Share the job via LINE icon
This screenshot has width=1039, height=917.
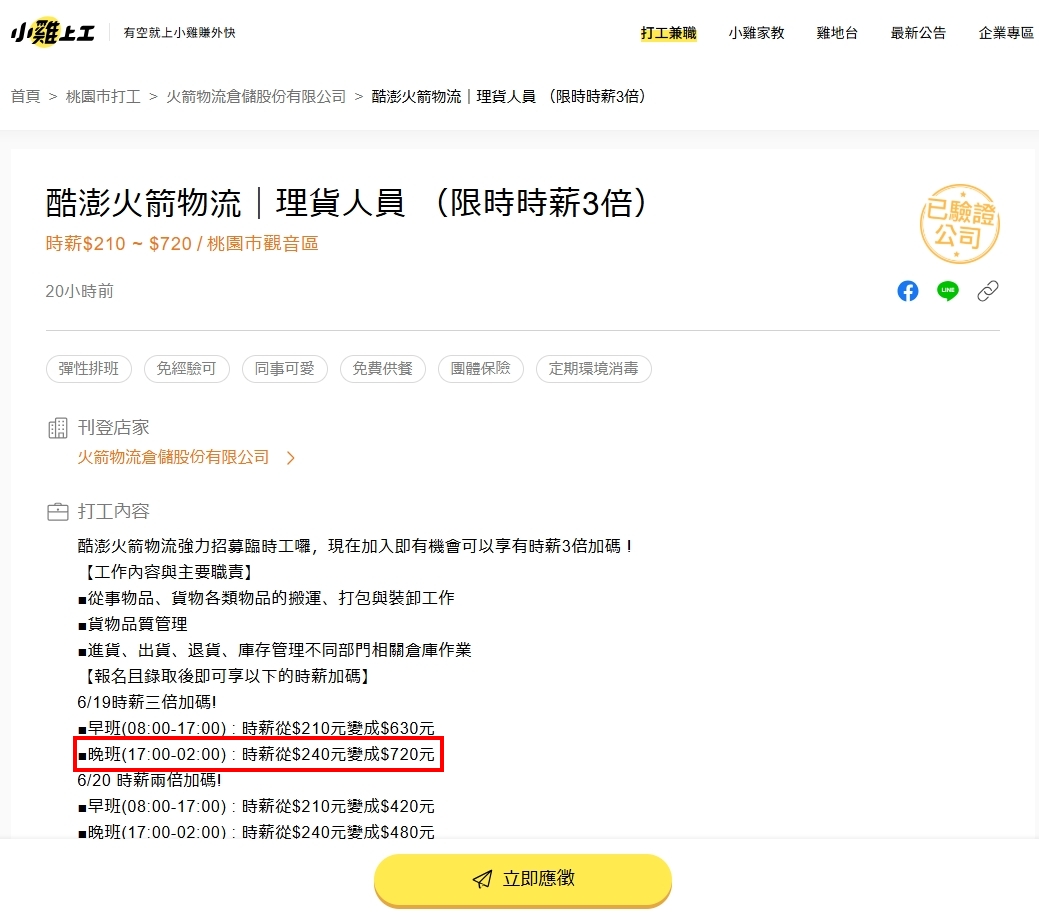pos(948,291)
